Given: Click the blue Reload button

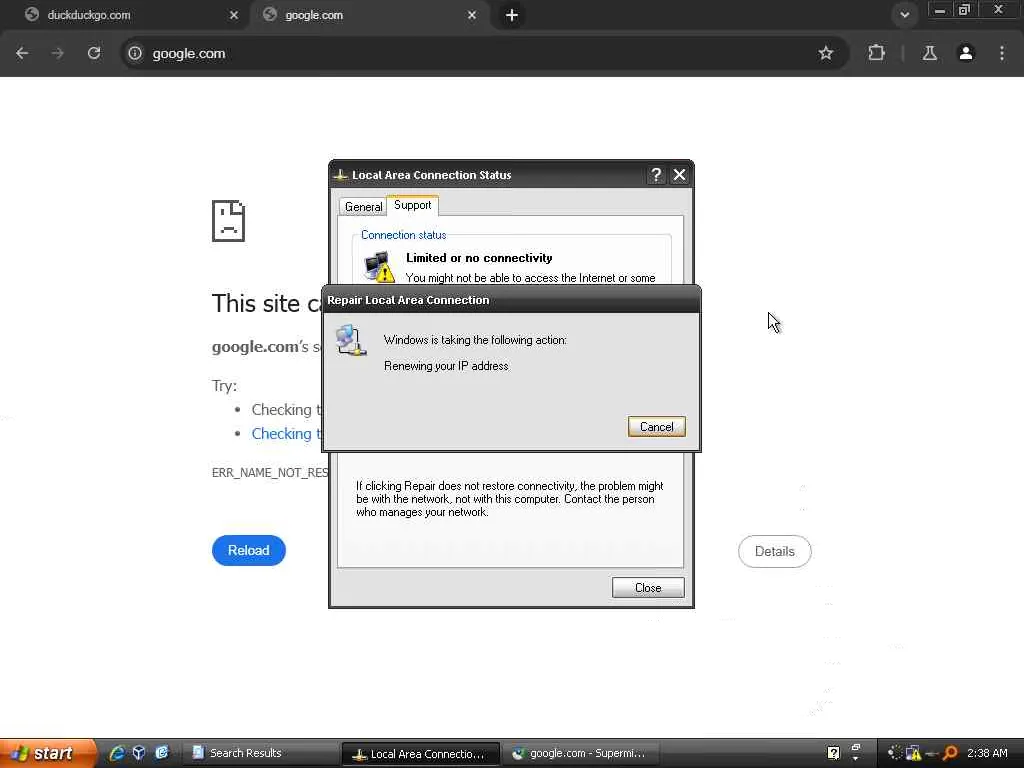Looking at the screenshot, I should [249, 551].
